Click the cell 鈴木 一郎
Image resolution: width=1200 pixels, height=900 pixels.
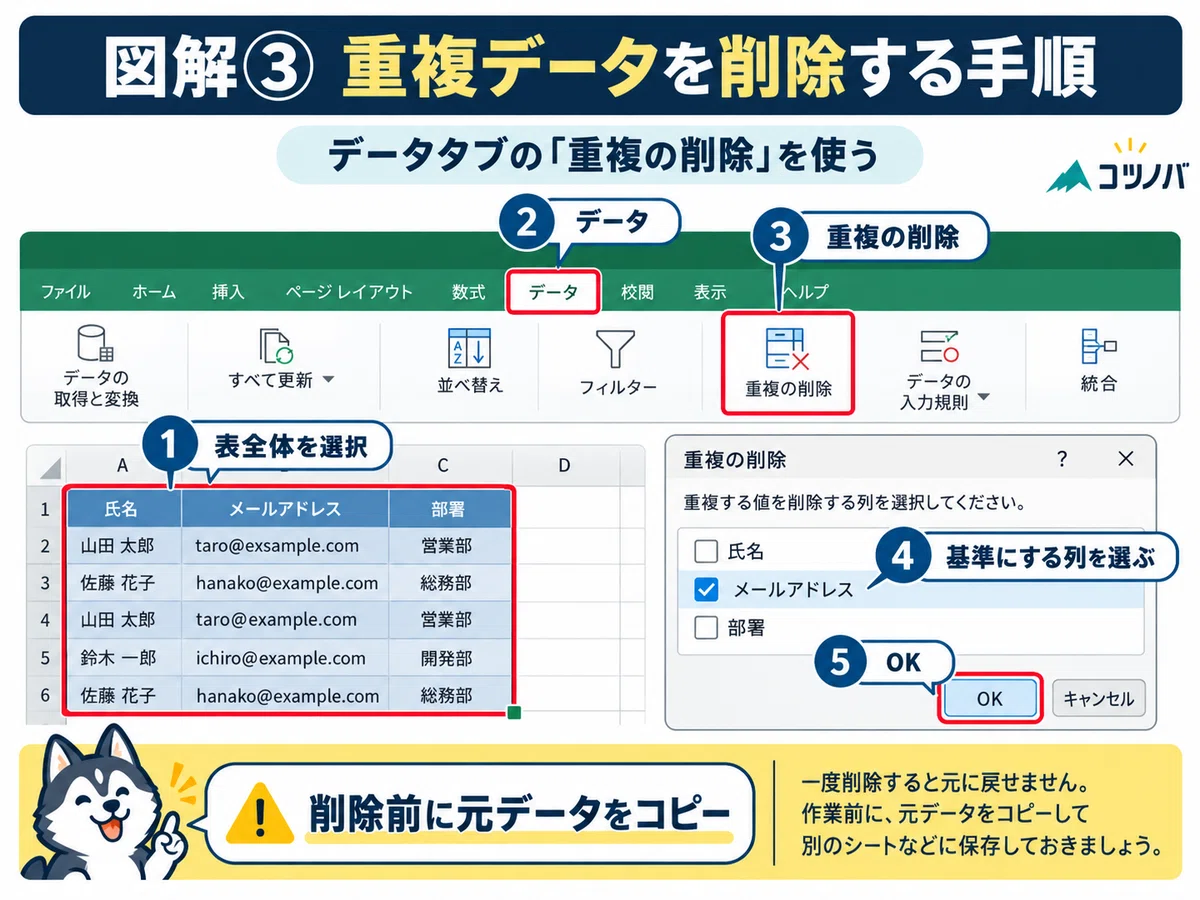(124, 658)
